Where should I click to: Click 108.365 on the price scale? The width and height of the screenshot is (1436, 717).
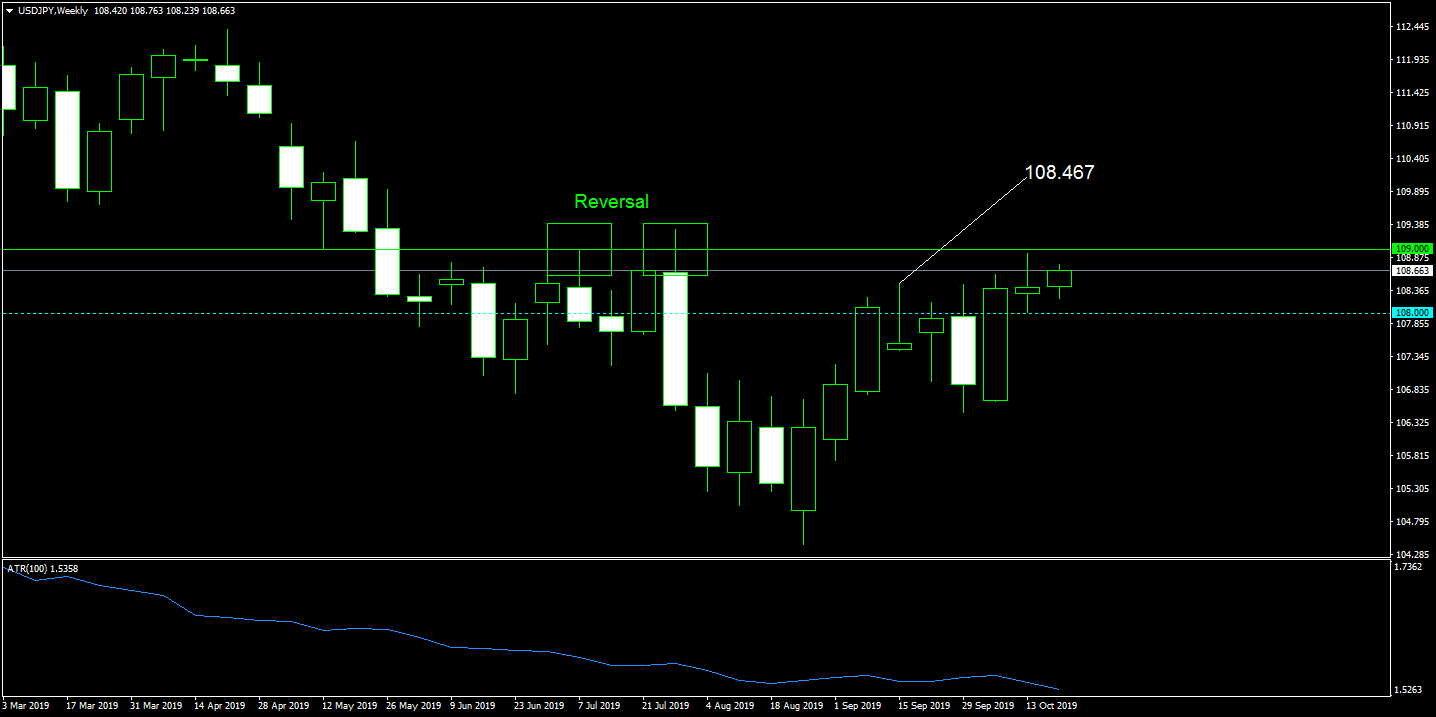(1411, 291)
